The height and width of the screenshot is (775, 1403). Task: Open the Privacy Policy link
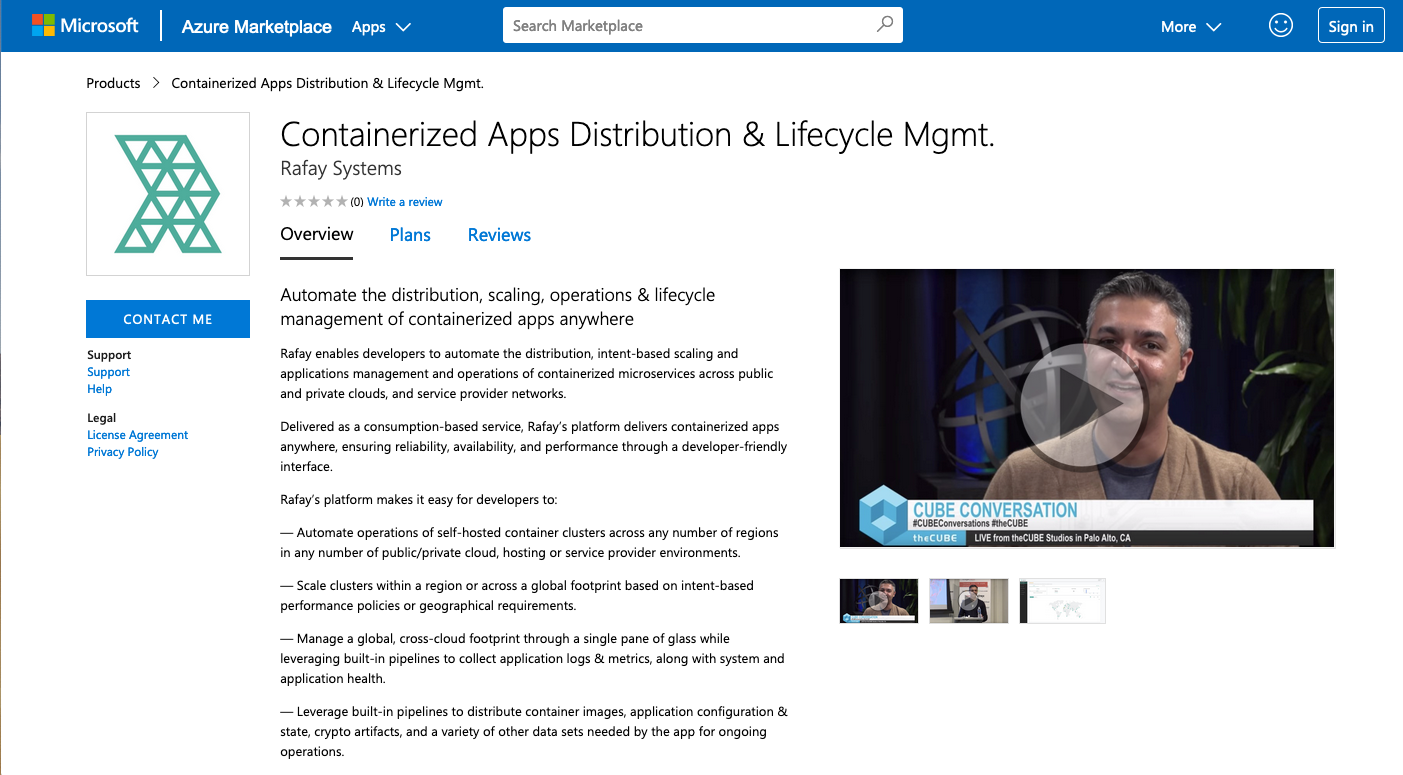pos(122,452)
